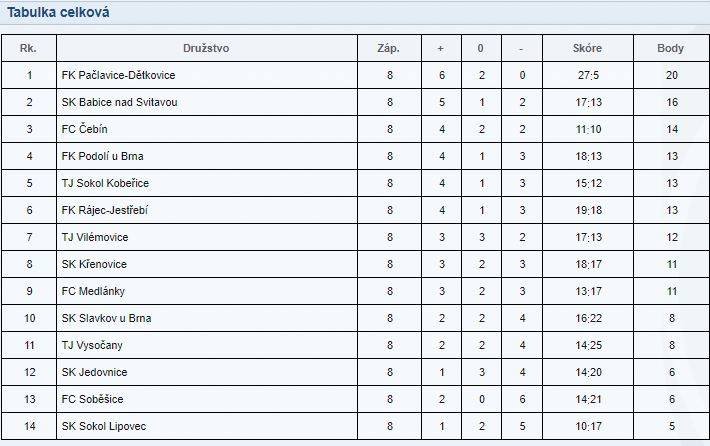Click the Tabulka celková heading

58,12
